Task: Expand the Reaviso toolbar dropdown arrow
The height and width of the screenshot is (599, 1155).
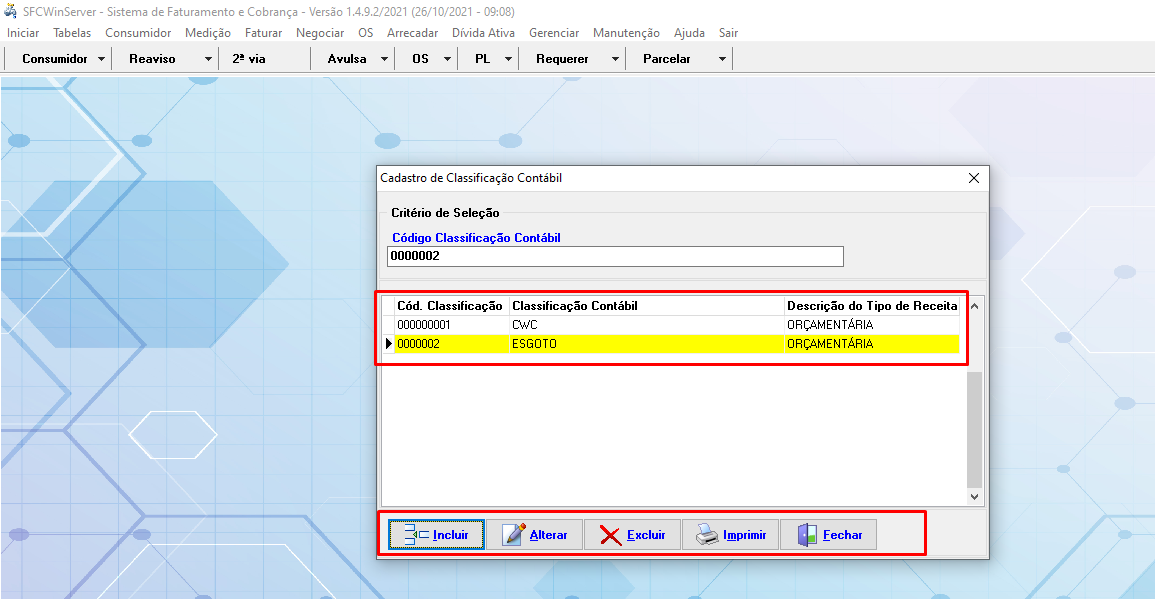Action: (x=208, y=59)
